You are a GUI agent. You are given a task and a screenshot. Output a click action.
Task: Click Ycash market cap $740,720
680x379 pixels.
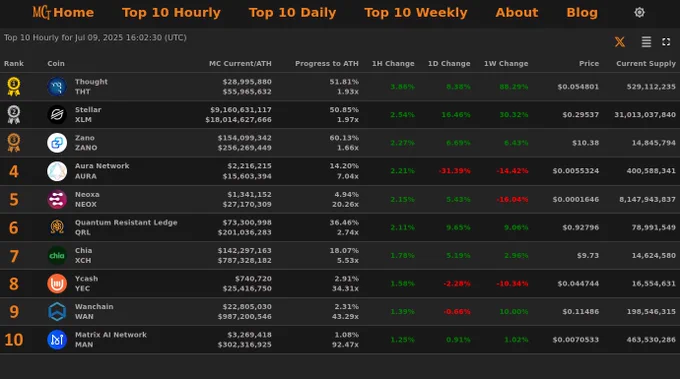(x=253, y=278)
